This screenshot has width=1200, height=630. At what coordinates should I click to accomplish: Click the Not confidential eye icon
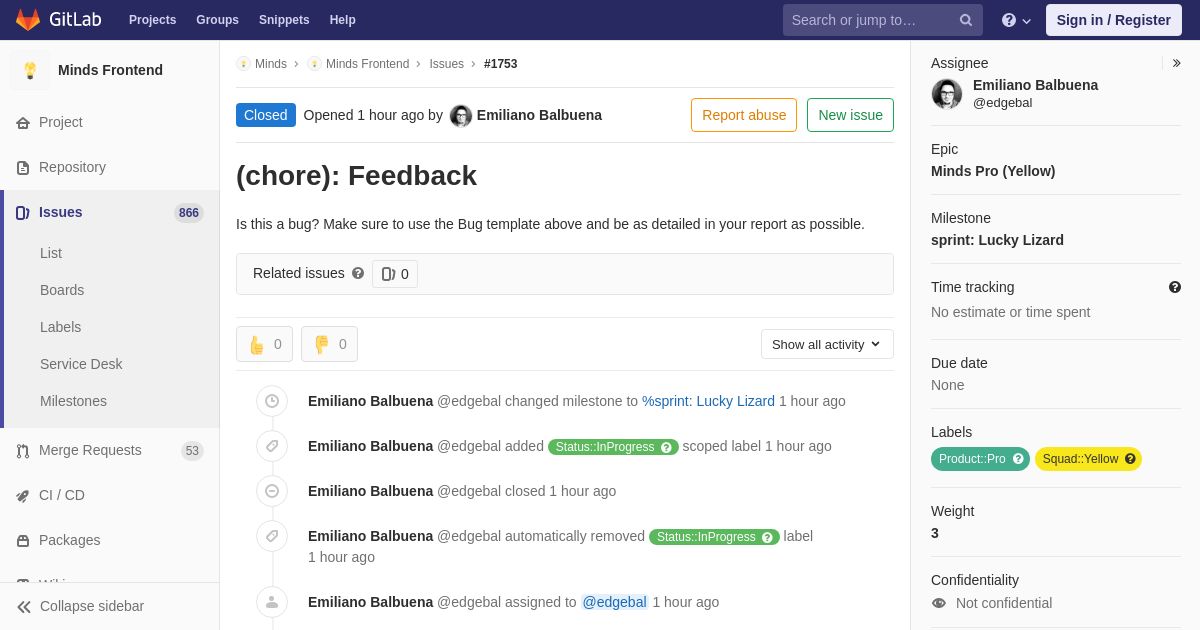[938, 603]
